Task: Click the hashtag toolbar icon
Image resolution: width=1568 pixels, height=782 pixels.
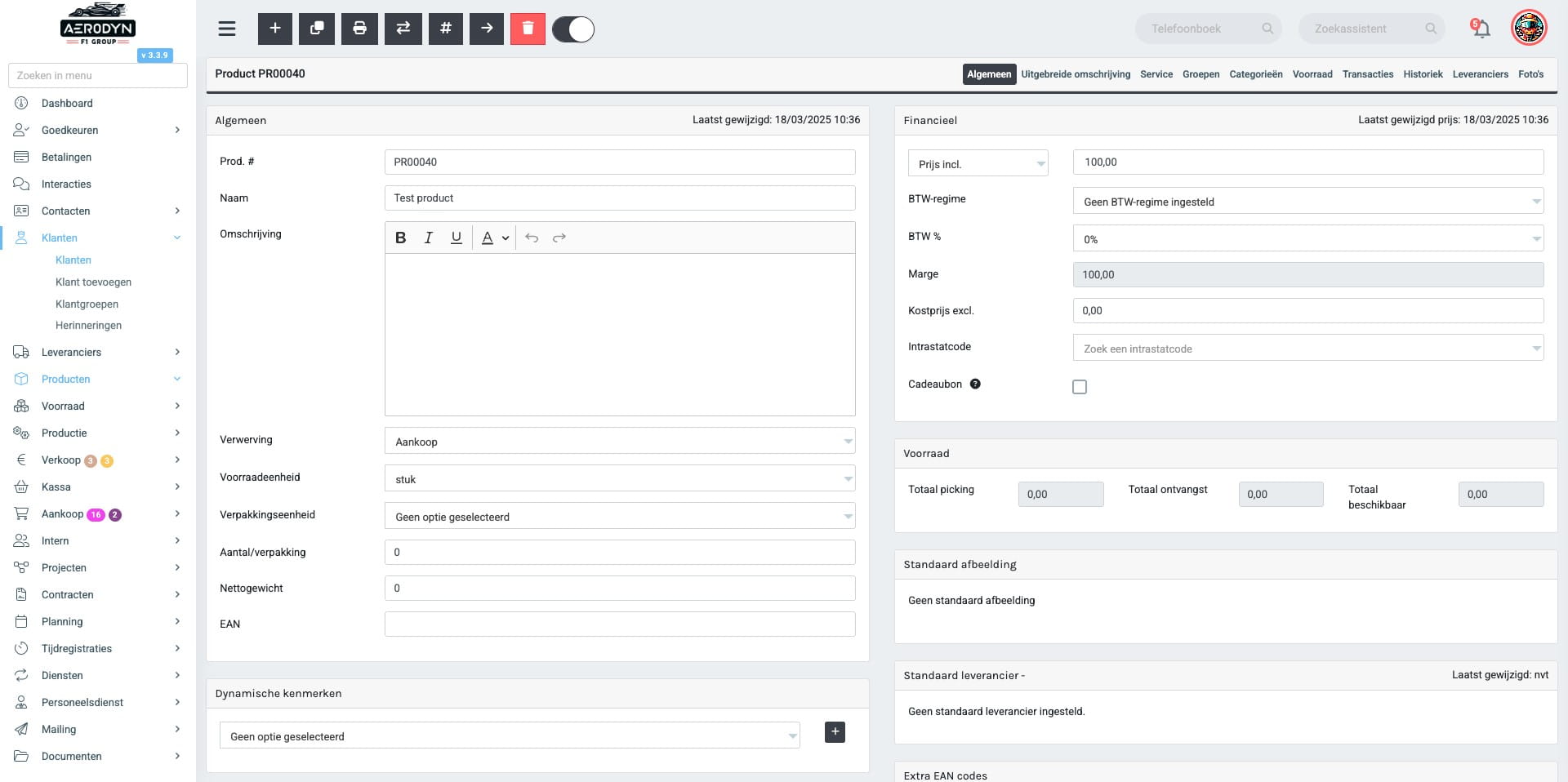Action: click(446, 29)
